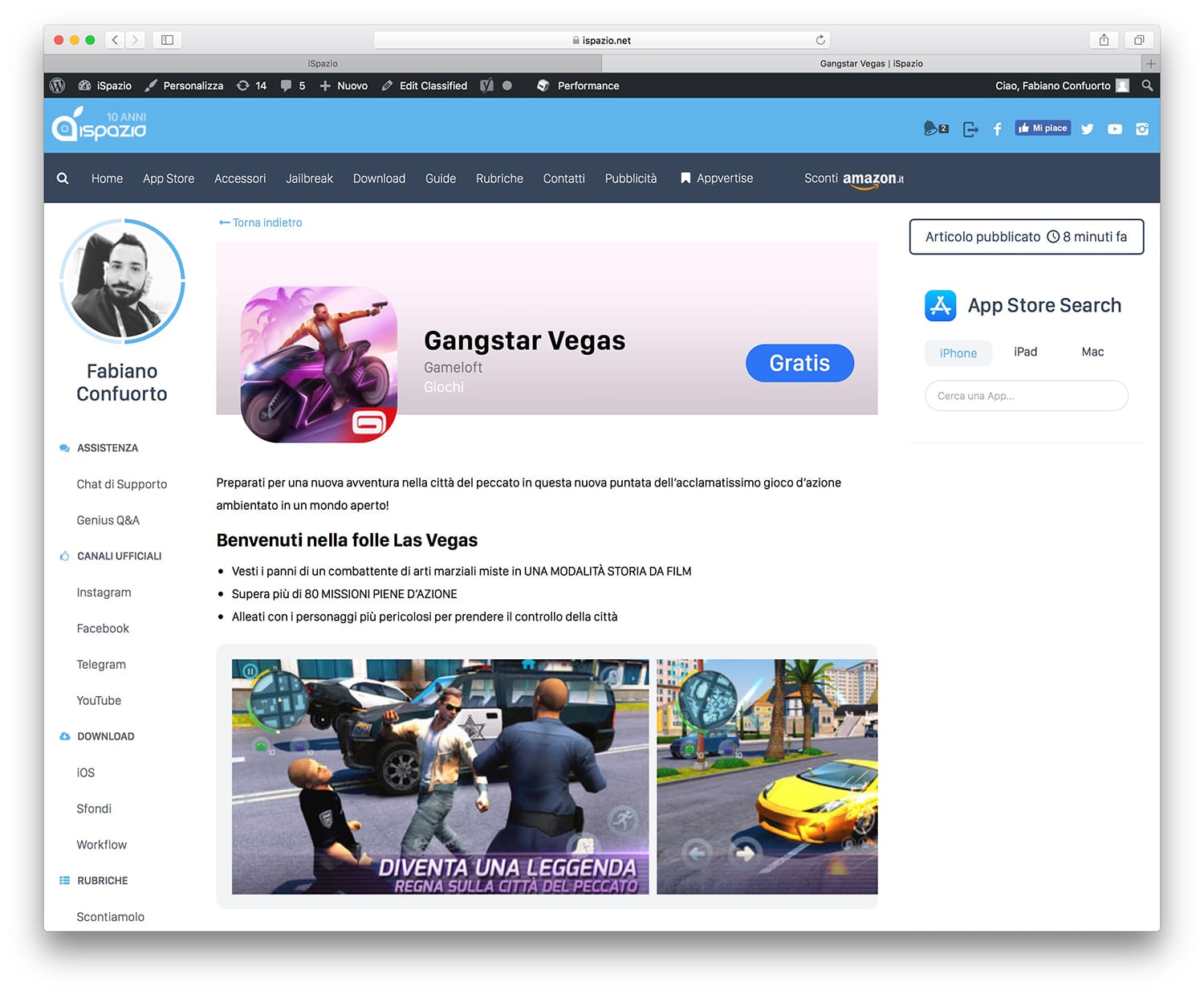Open the 5 comments bubble
Image resolution: width=1204 pixels, height=994 pixels.
coord(293,86)
